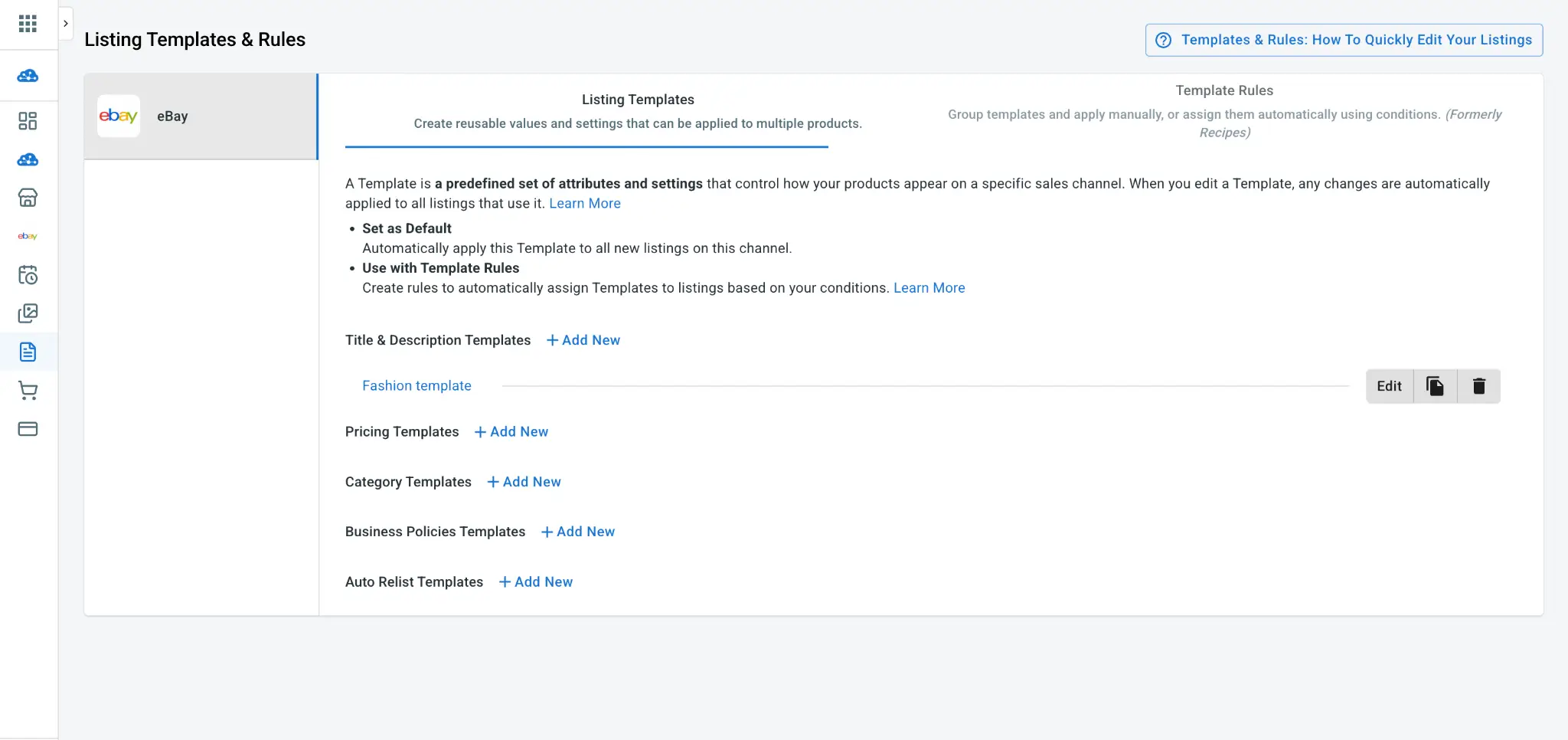Click the upper cloud logo in sidebar
The image size is (1568, 740).
tap(28, 75)
